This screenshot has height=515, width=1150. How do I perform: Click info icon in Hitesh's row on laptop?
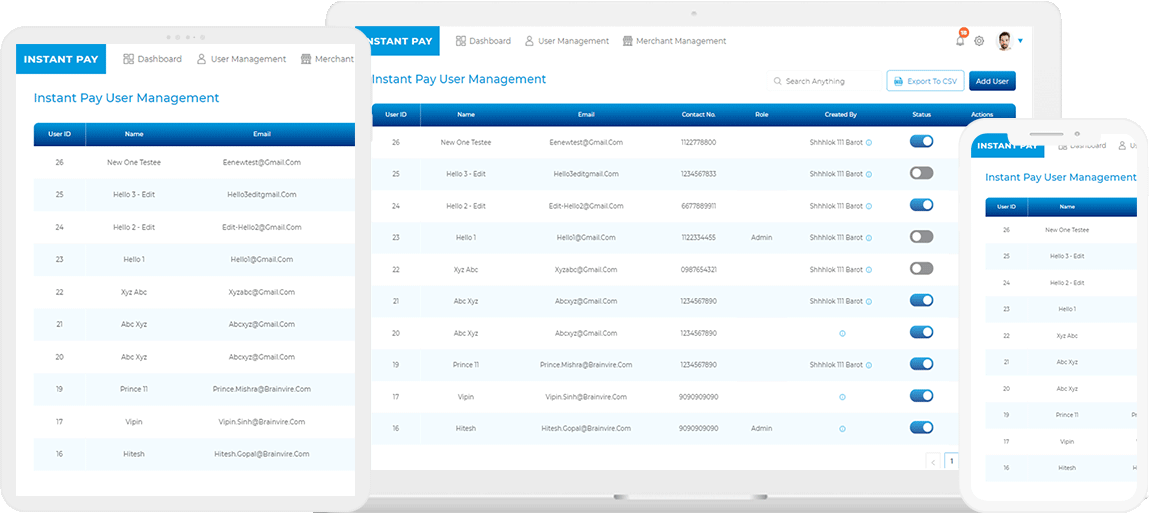click(842, 428)
